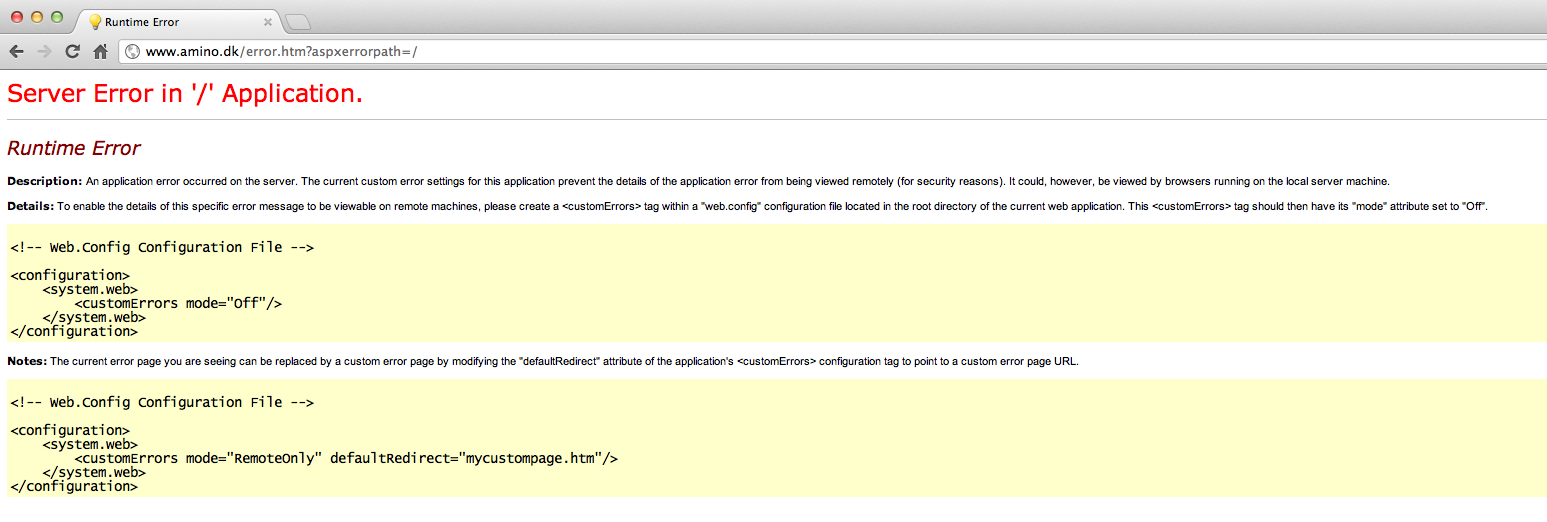Close the browser window with red button
Image resolution: width=1547 pixels, height=522 pixels.
17,17
